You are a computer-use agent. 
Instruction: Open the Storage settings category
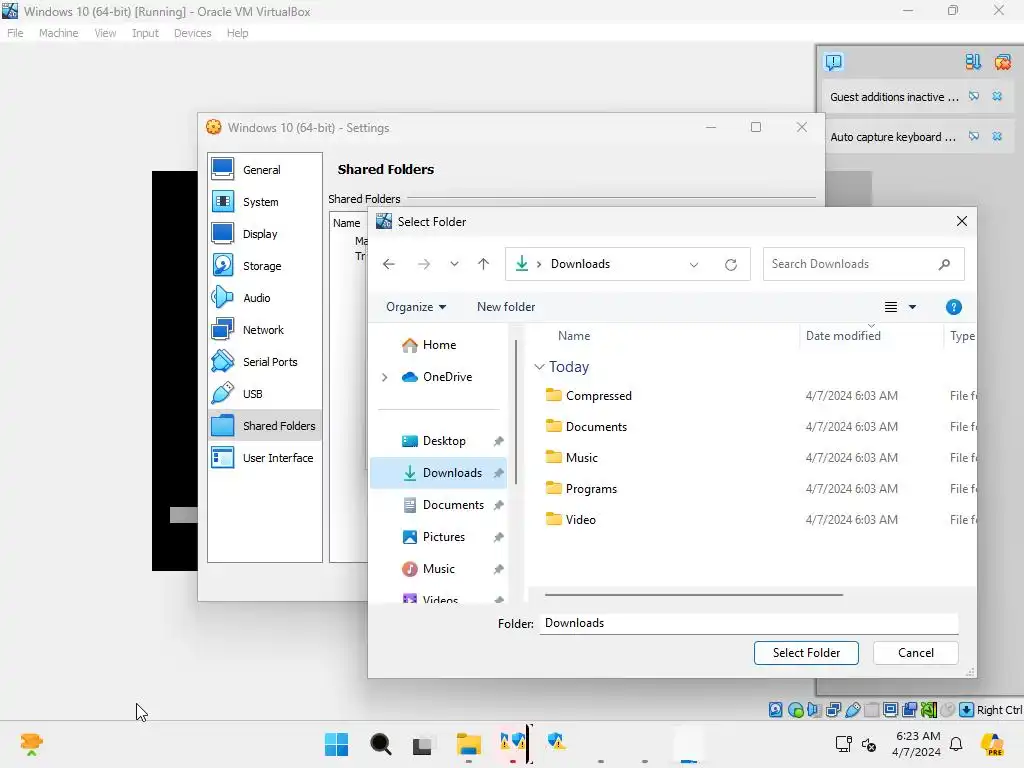coord(264,266)
